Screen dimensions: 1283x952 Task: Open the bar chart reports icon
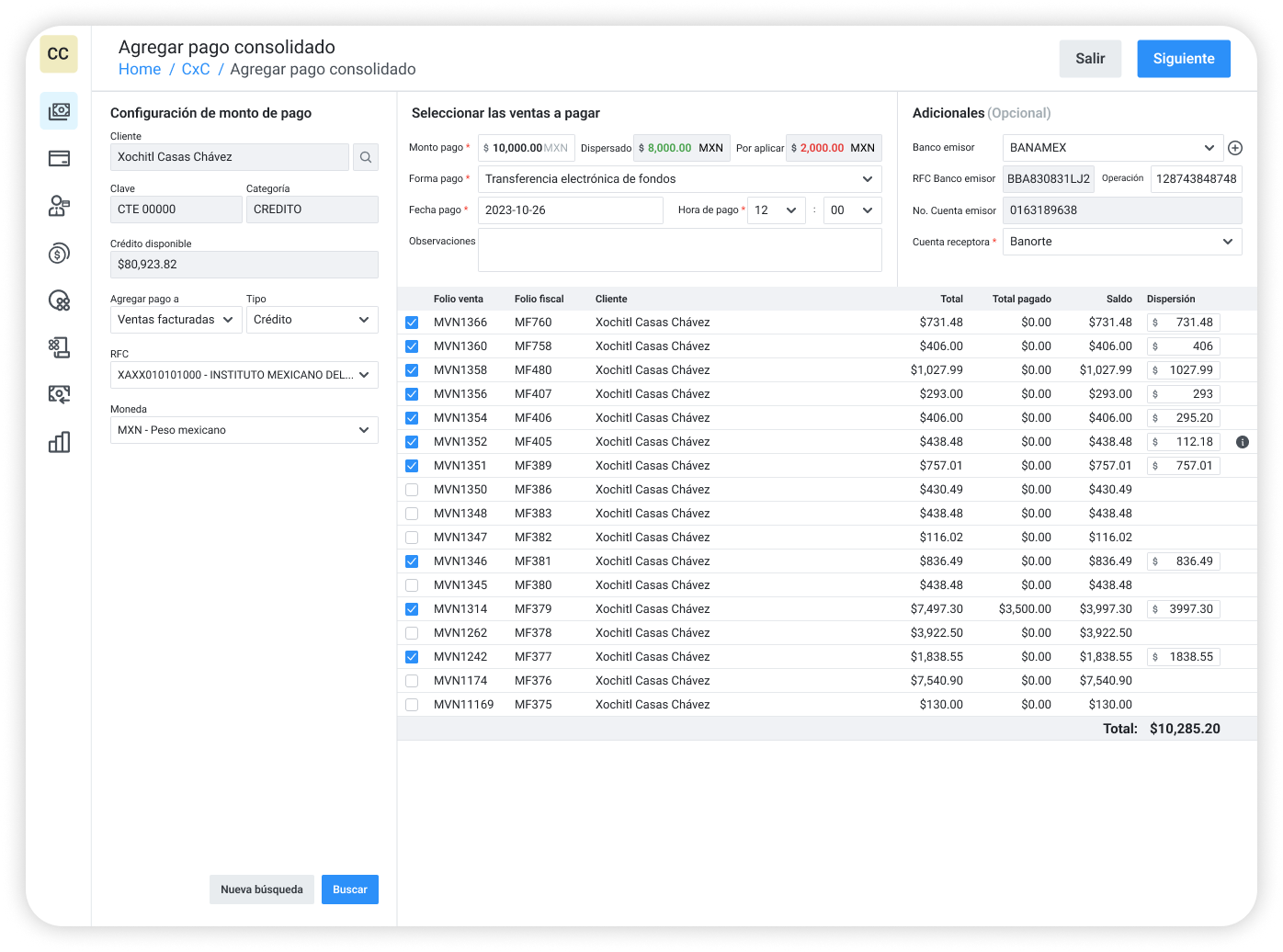tap(59, 442)
